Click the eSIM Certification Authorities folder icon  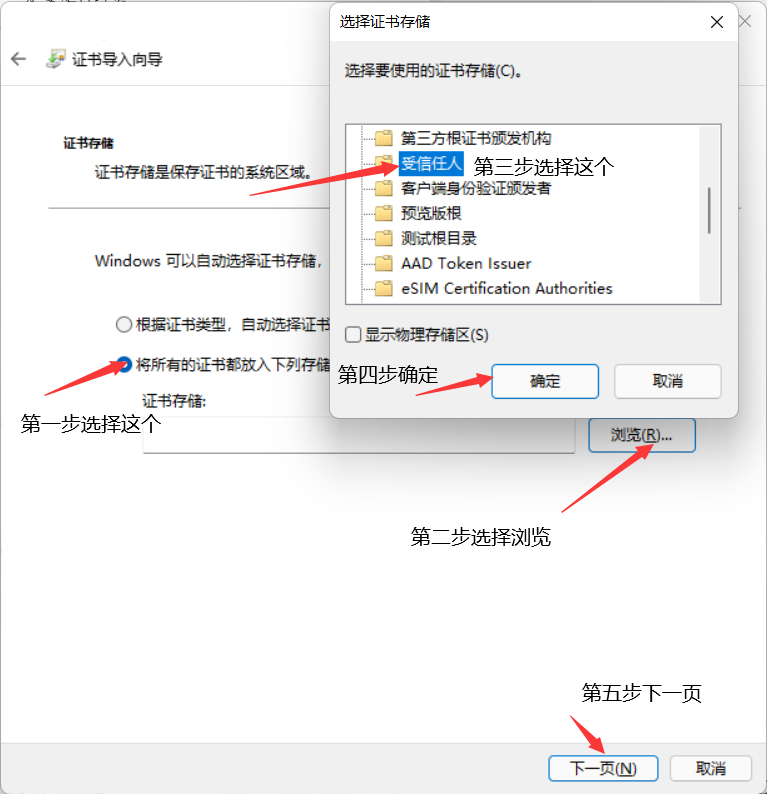[x=384, y=288]
